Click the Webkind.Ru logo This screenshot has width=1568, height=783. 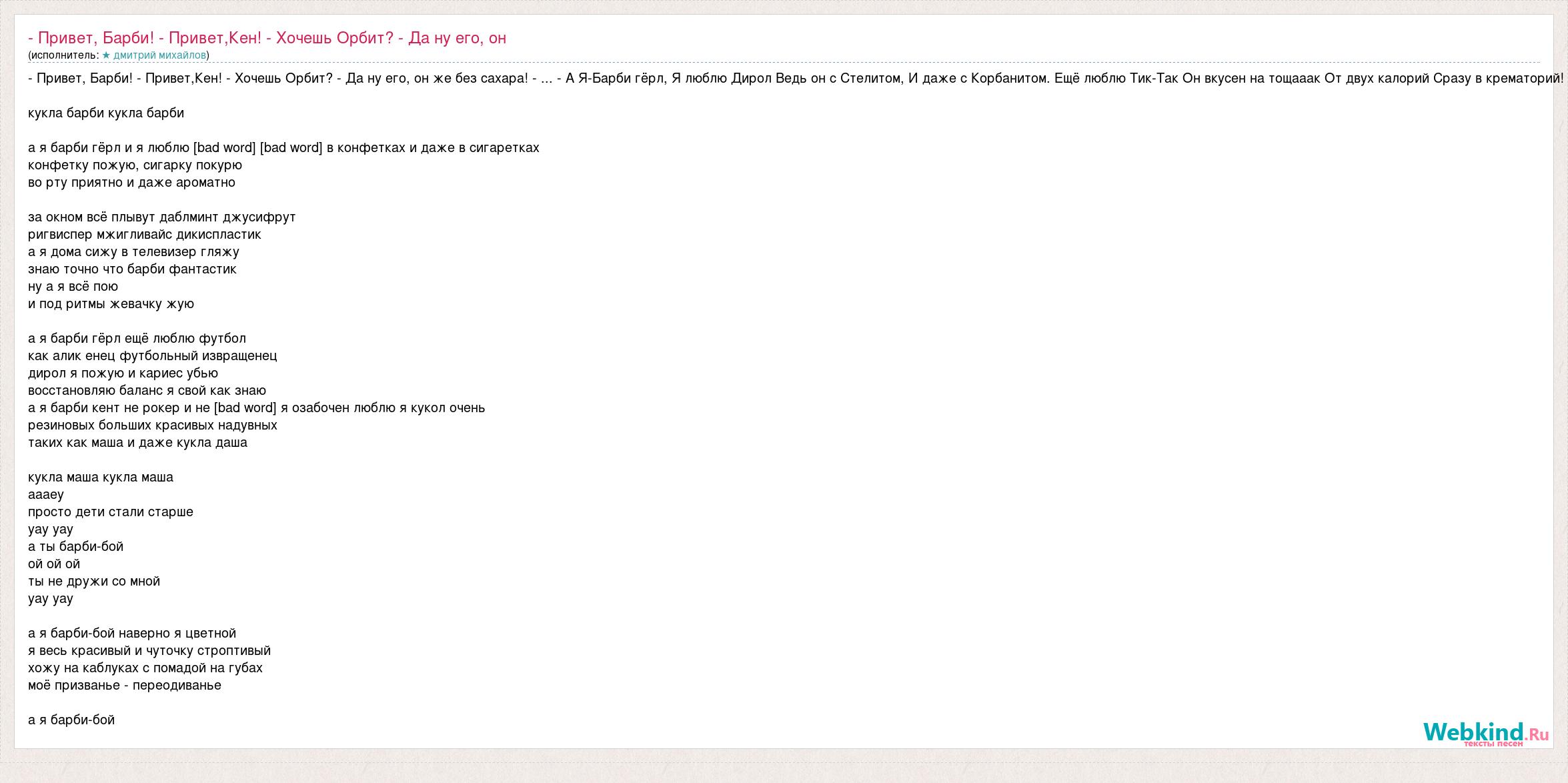click(1486, 735)
